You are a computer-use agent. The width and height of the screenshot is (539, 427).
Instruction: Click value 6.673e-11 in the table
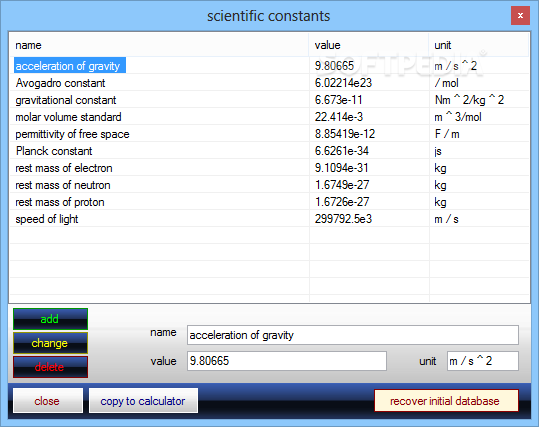coord(339,100)
